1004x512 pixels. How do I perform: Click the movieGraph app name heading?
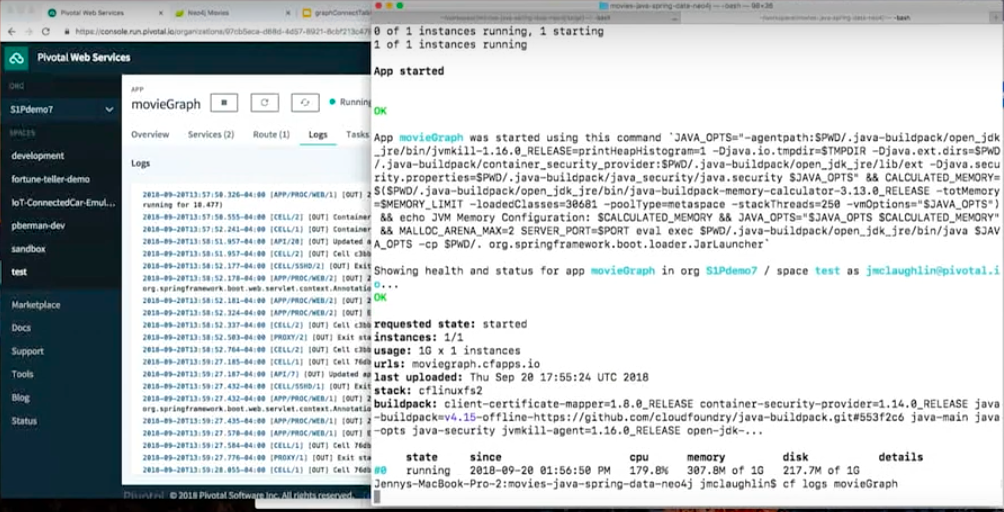[166, 104]
